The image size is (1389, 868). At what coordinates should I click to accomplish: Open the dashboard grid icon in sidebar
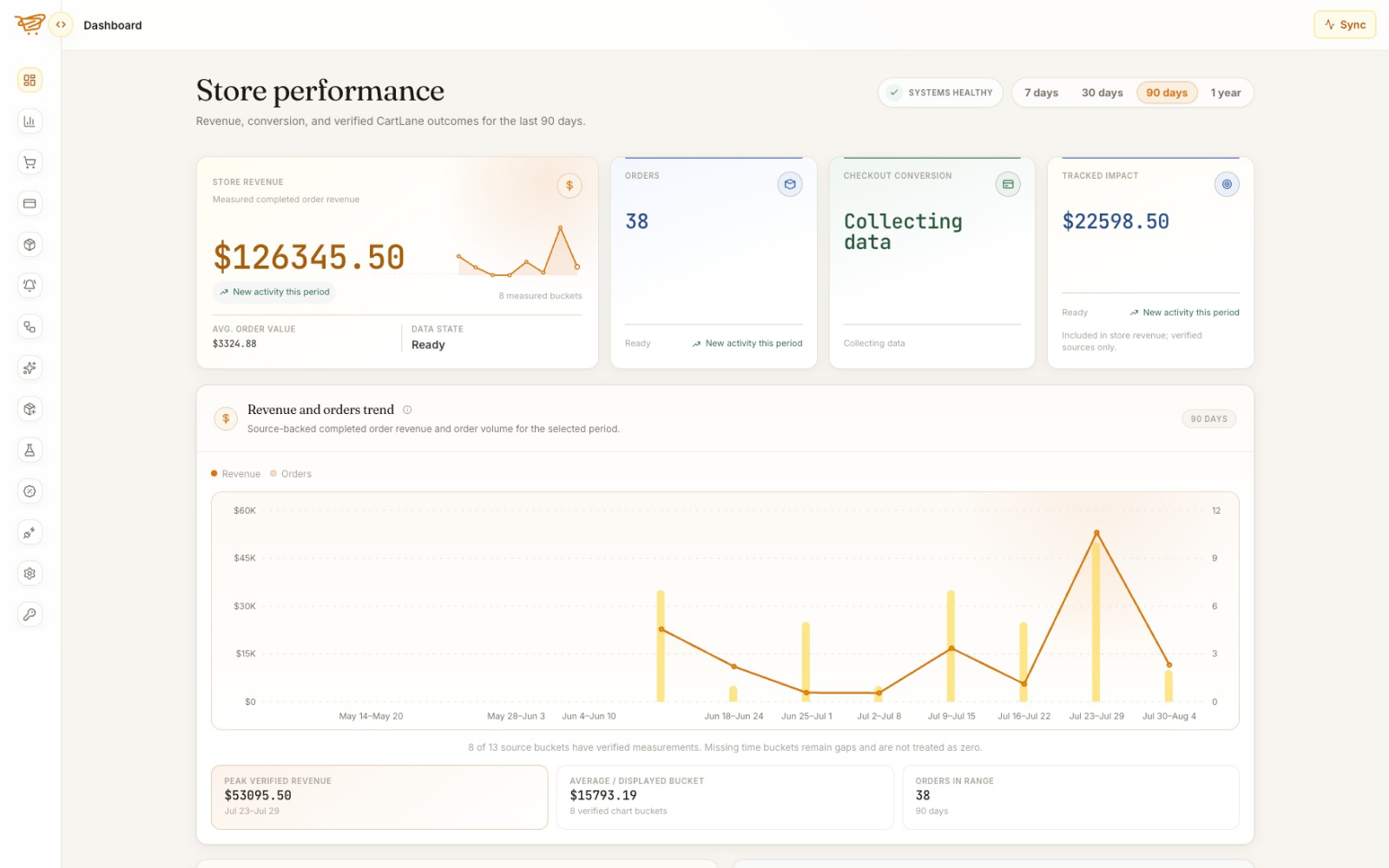point(30,80)
